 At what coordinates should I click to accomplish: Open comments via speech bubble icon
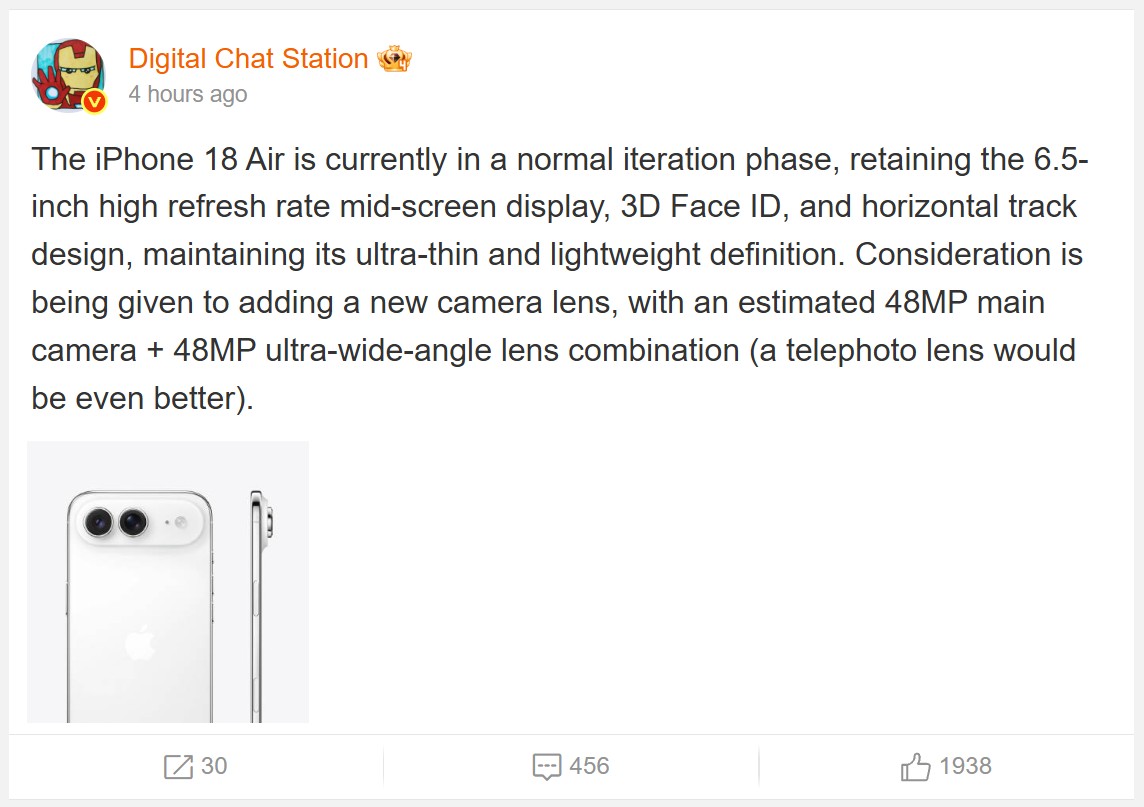pyautogui.click(x=546, y=767)
